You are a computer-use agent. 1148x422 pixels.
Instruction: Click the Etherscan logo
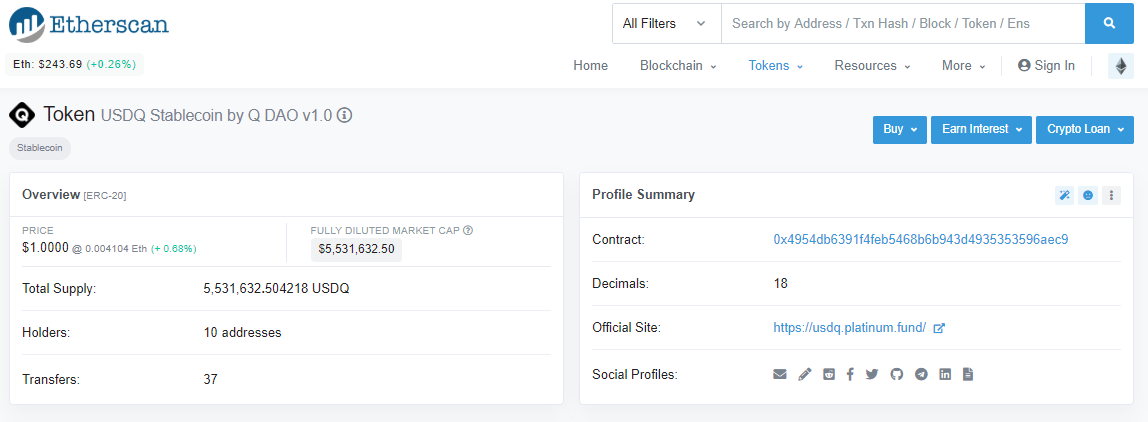pyautogui.click(x=89, y=23)
